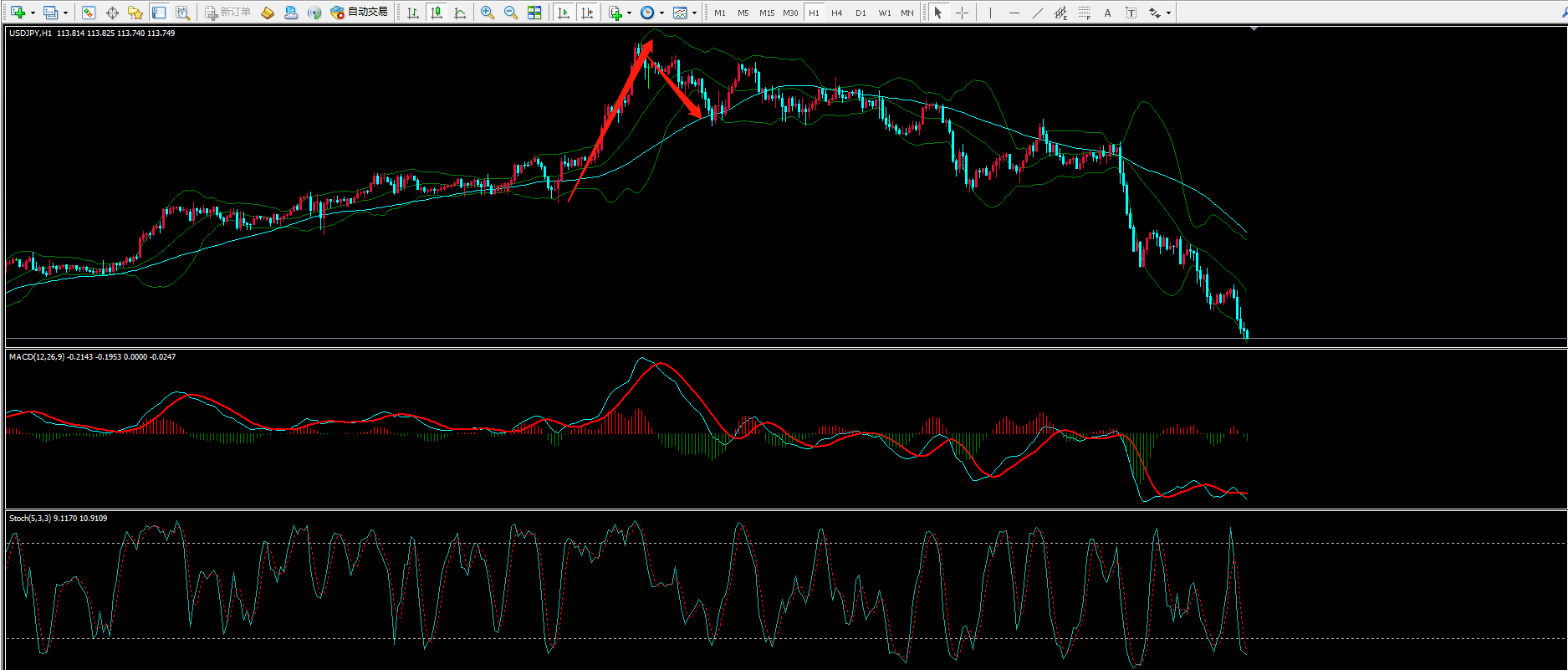Expand the Indicators list dropdown arrow
This screenshot has width=1568, height=670.
629,13
